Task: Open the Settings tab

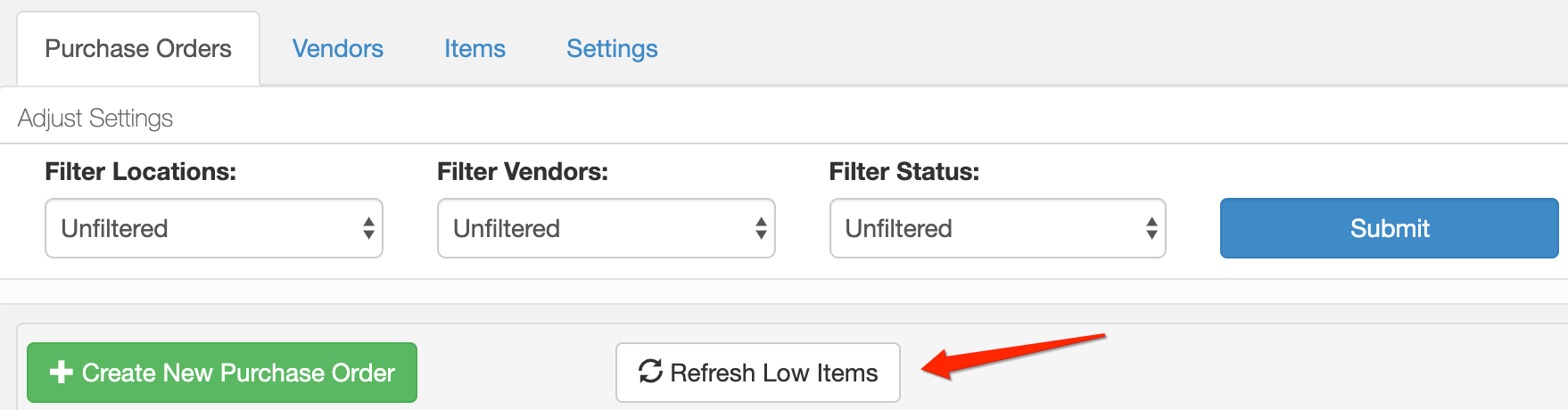Action: (613, 49)
